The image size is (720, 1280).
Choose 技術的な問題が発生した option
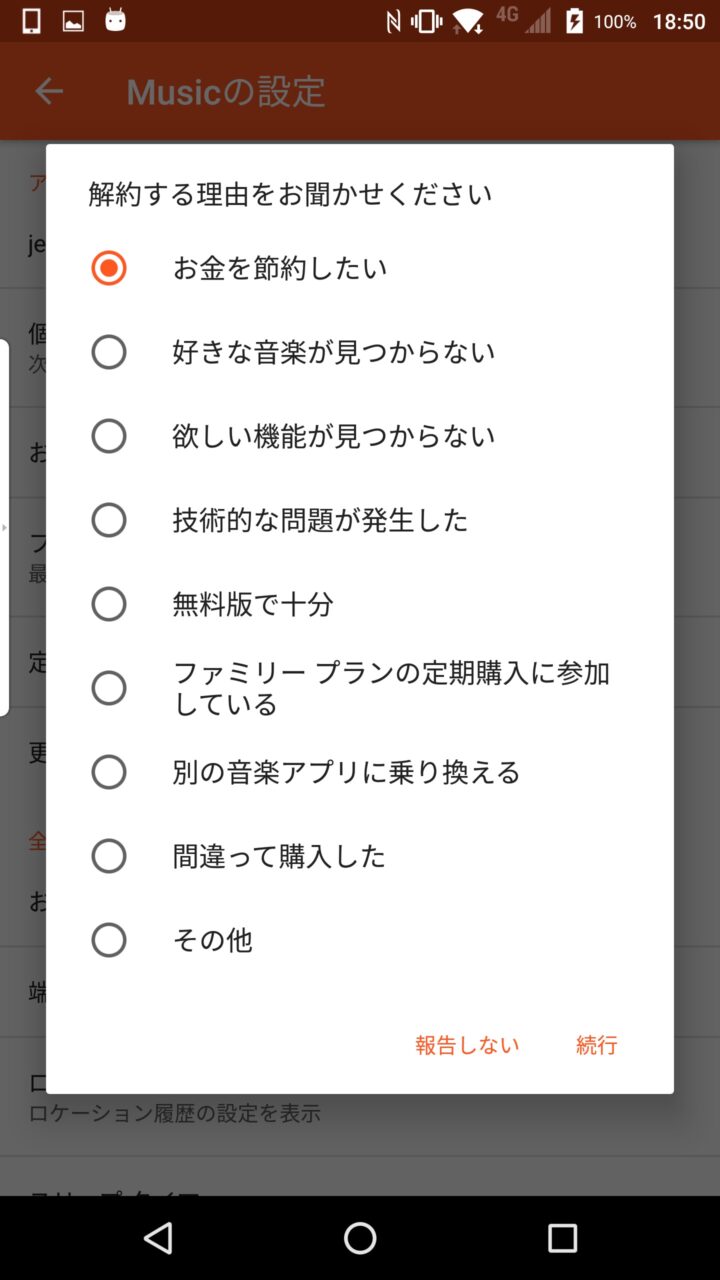pos(109,520)
